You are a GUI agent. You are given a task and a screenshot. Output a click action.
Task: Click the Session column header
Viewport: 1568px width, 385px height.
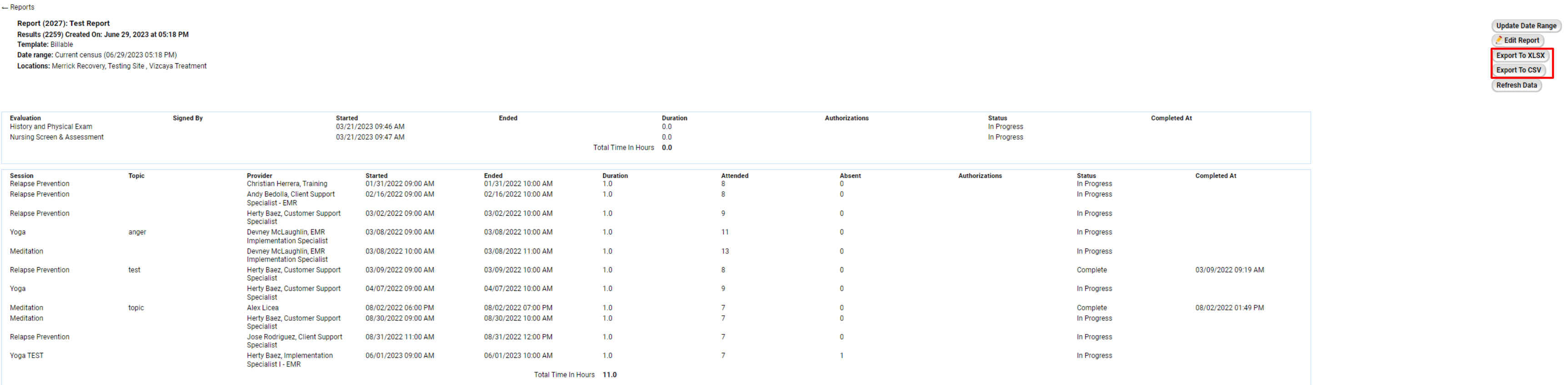coord(21,176)
